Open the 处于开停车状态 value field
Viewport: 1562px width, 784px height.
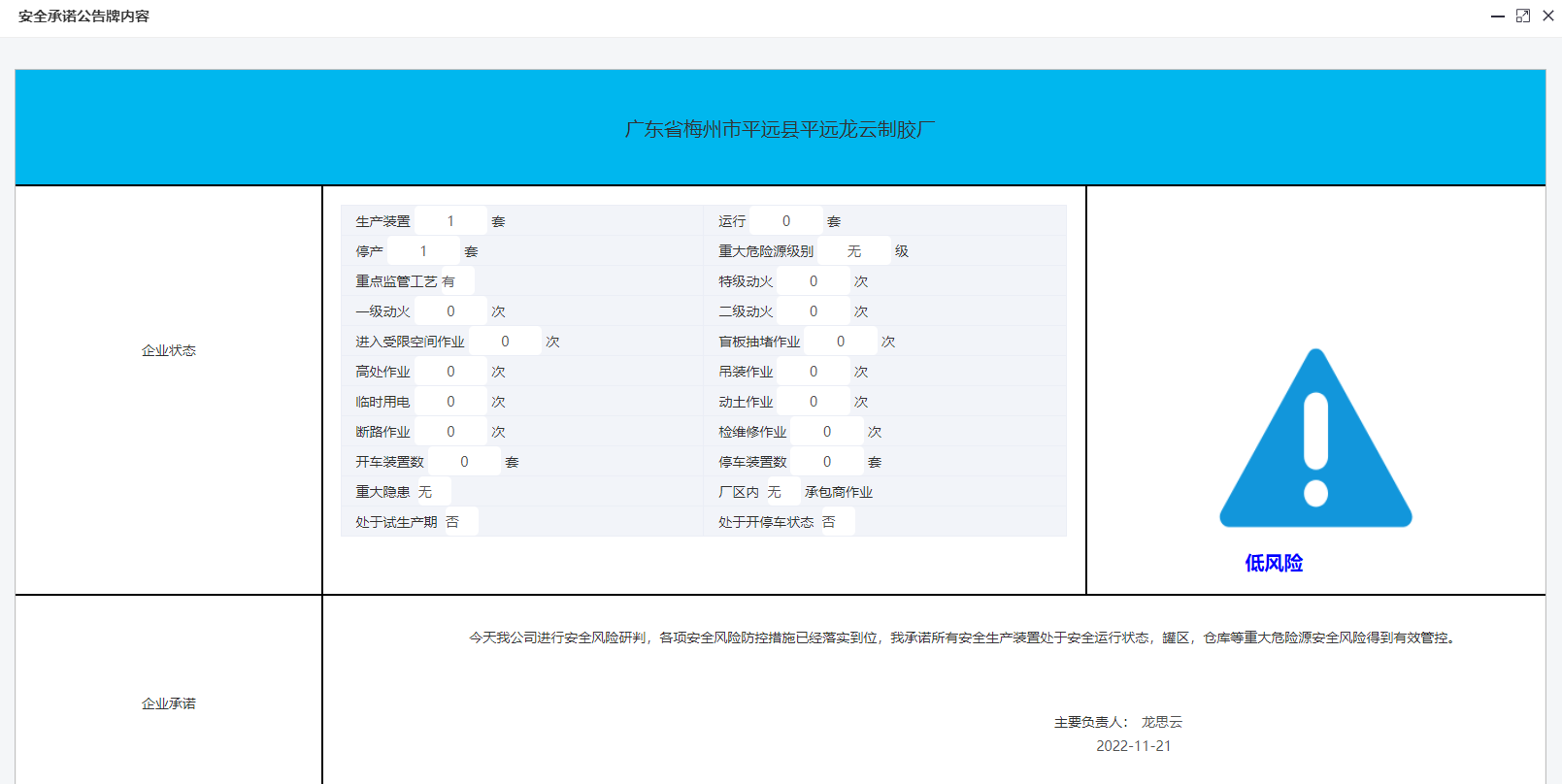coord(836,522)
